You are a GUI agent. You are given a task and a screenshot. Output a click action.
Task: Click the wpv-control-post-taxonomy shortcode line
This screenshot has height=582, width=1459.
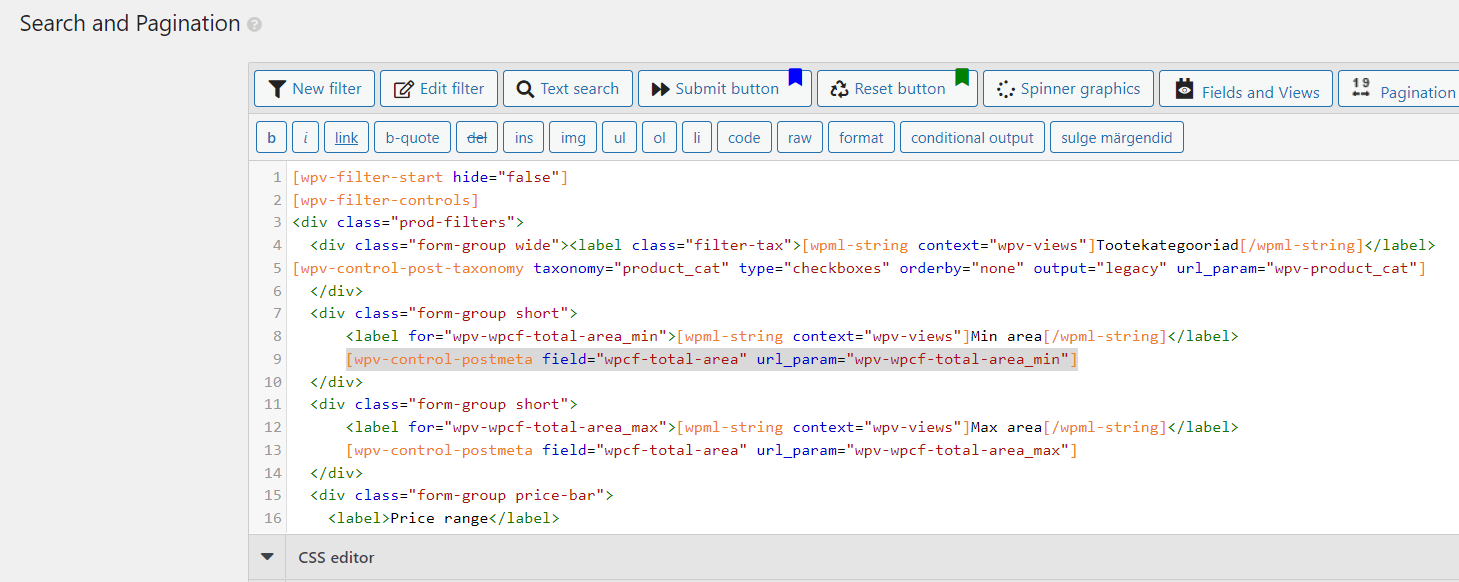(x=859, y=268)
